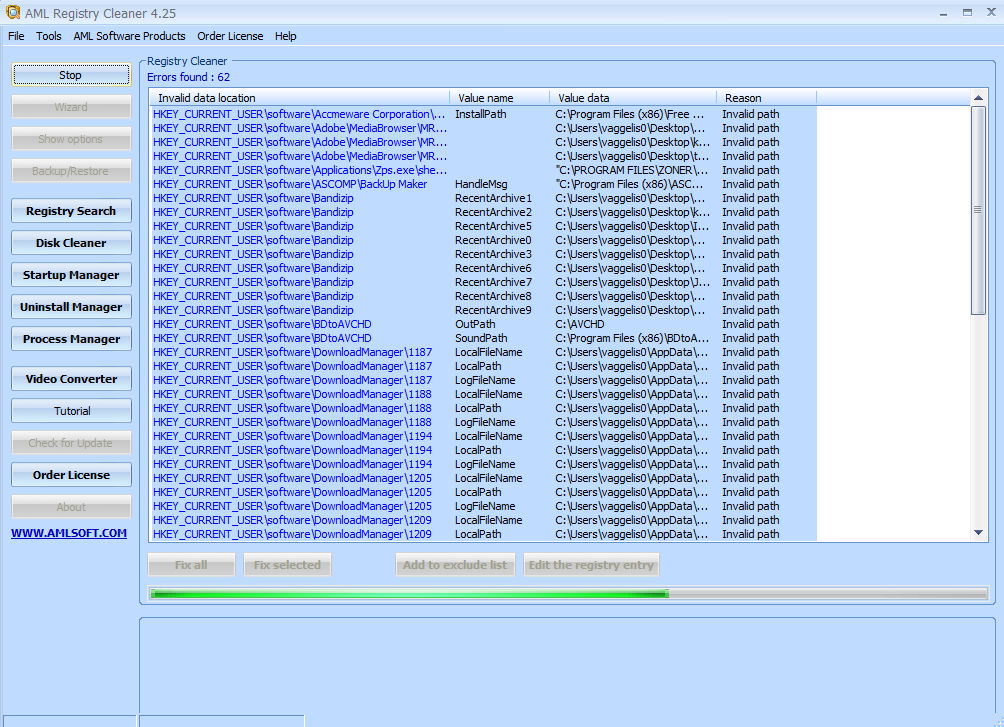The width and height of the screenshot is (1004, 727).
Task: Open Startup Manager
Action: coord(71,275)
